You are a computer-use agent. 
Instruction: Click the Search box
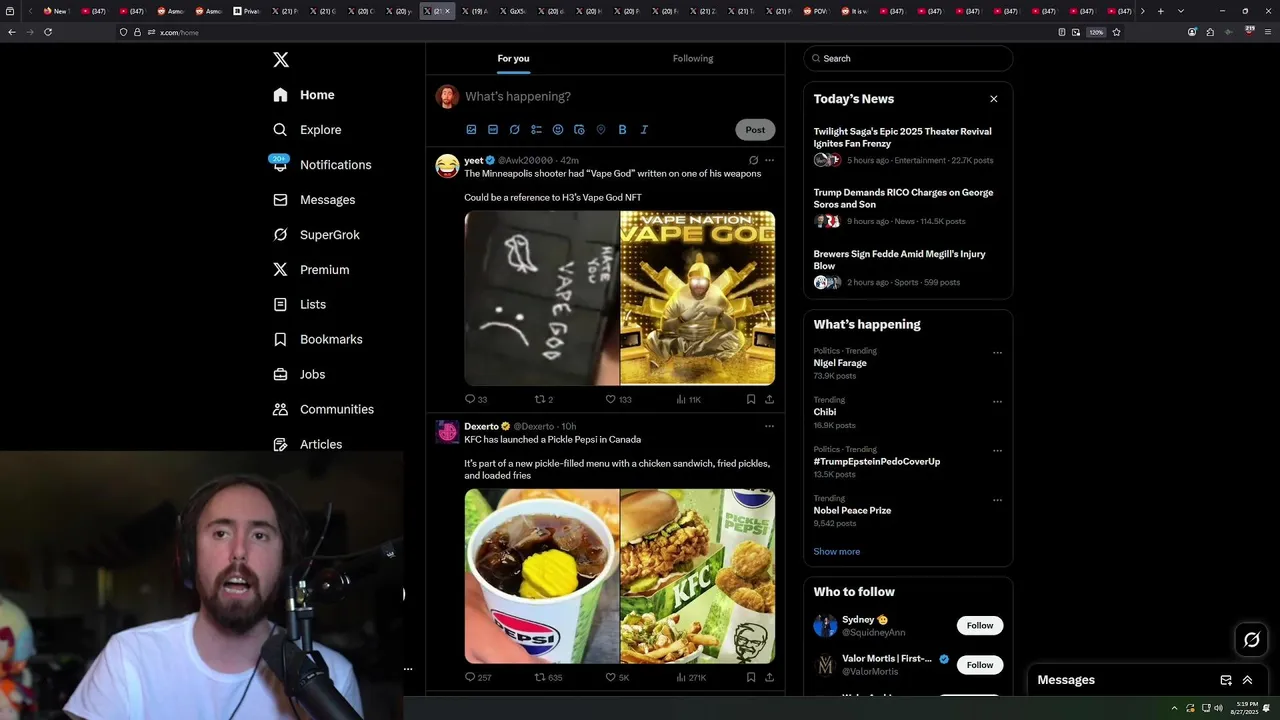pyautogui.click(x=908, y=58)
